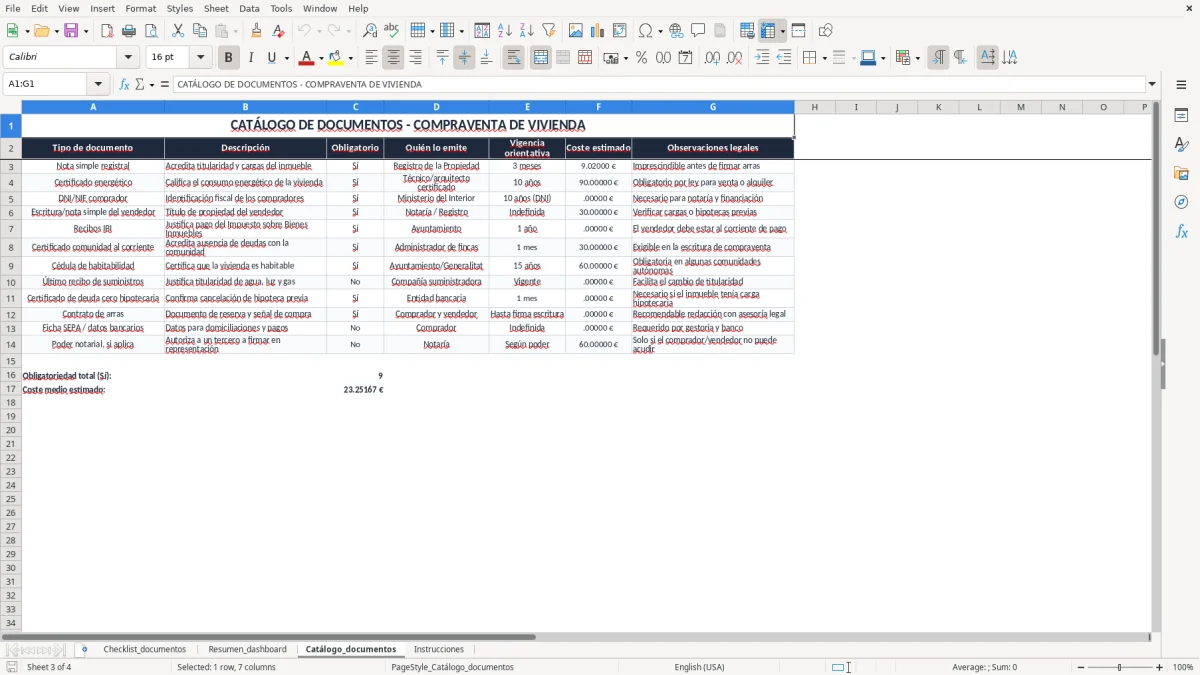Format selection as date
Viewport: 1200px width, 675px height.
[685, 58]
